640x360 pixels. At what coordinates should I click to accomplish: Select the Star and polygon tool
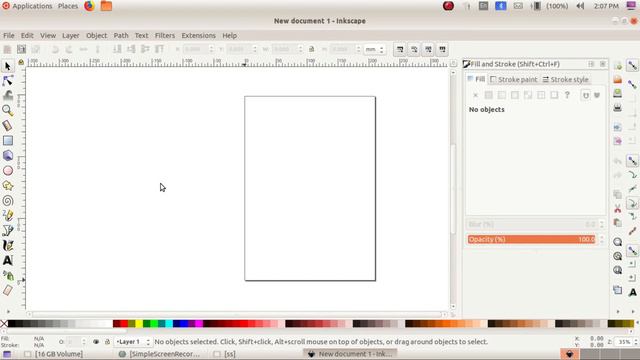[x=7, y=186]
